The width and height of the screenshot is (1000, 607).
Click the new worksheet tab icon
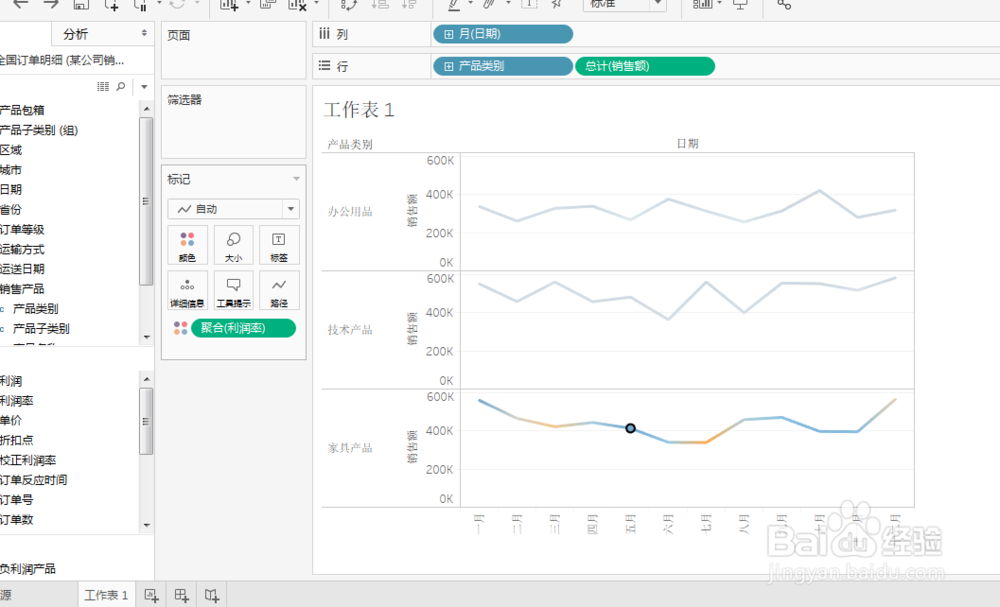pyautogui.click(x=151, y=596)
